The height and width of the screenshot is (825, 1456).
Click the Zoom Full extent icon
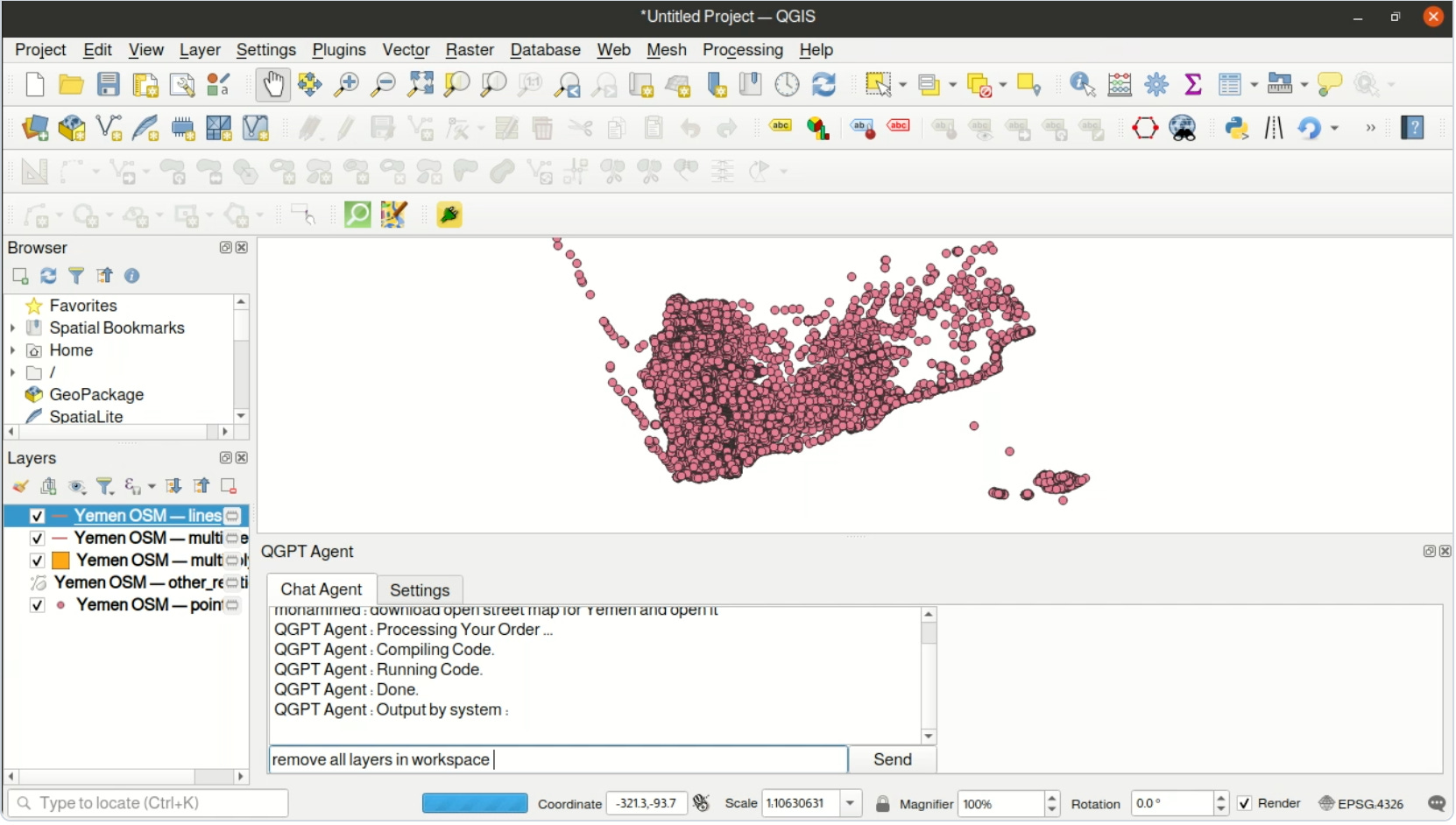pyautogui.click(x=421, y=85)
